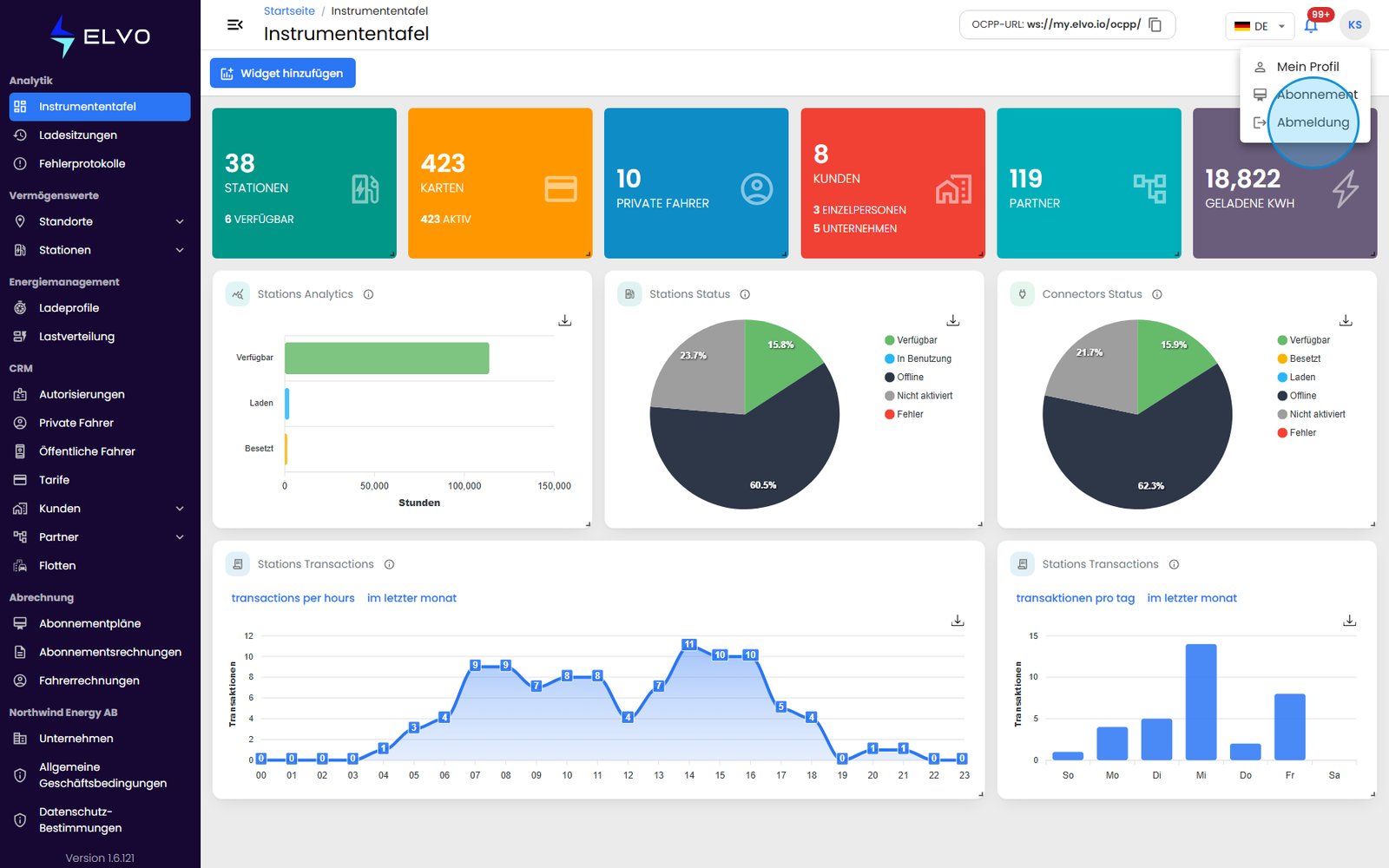Screen dimensions: 1389x868
Task: Copy the OCPP-URL with copy icon
Action: click(1155, 24)
